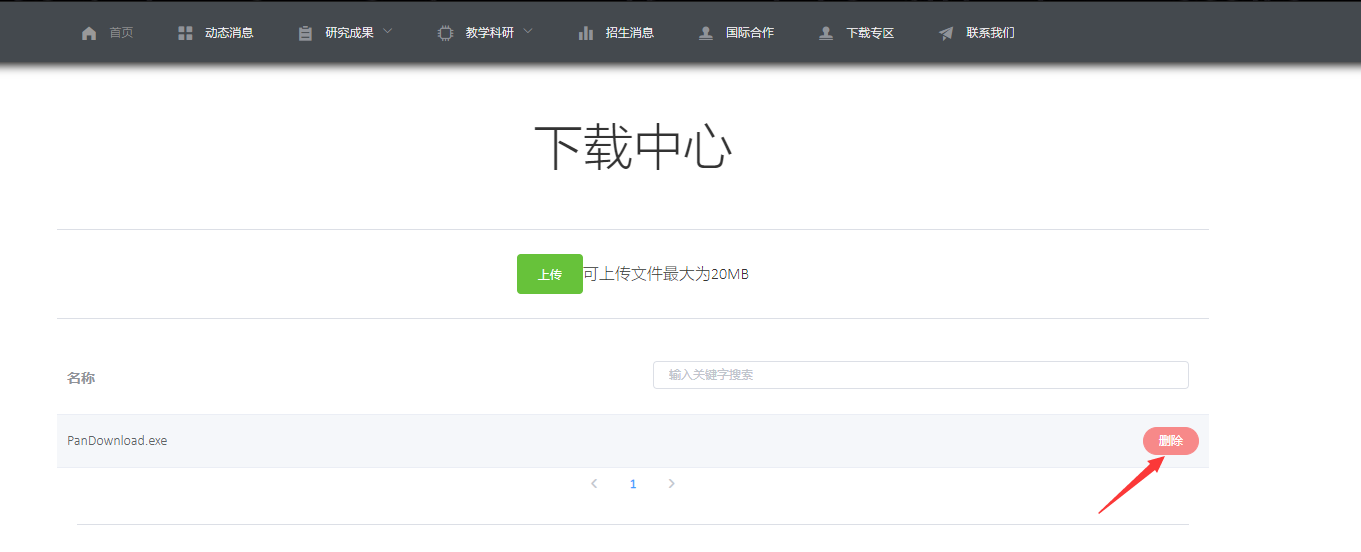Viewport: 1361px width, 552px height.
Task: Click the PanDownload.exe file name
Action: point(117,440)
